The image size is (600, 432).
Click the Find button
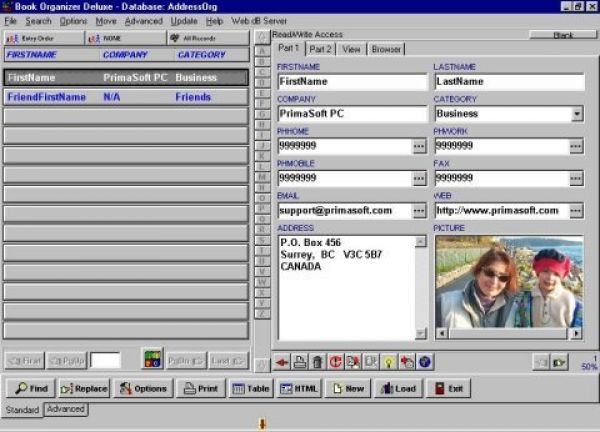(x=30, y=389)
